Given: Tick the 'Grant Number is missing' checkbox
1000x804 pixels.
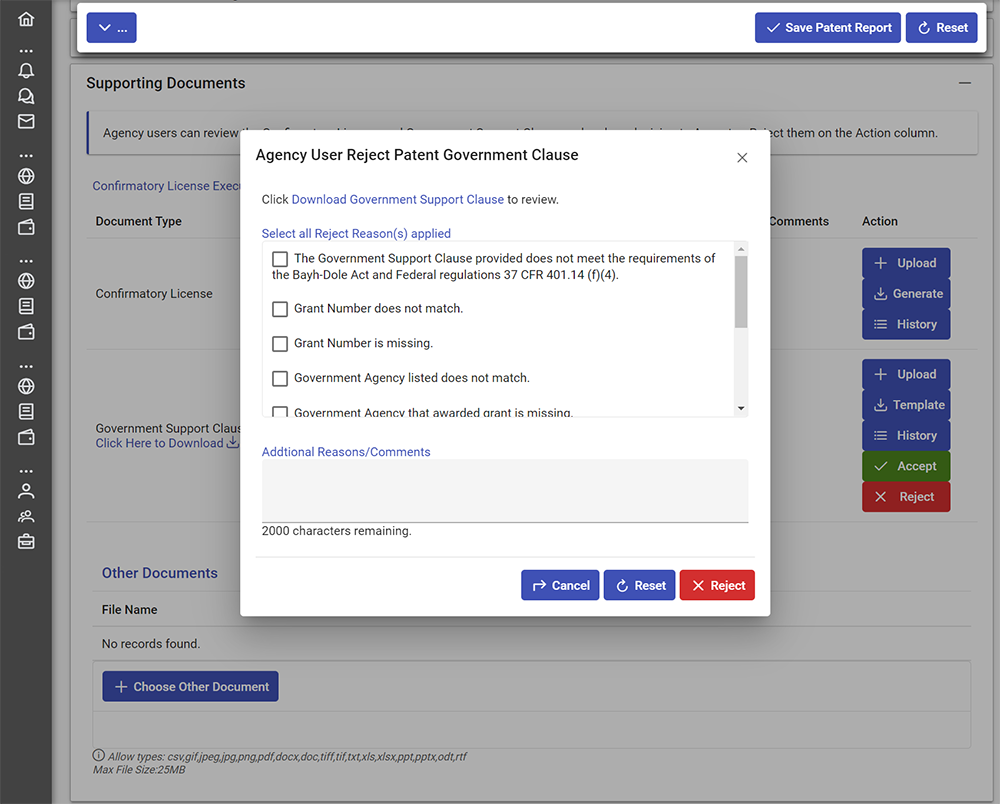Looking at the screenshot, I should pyautogui.click(x=280, y=344).
